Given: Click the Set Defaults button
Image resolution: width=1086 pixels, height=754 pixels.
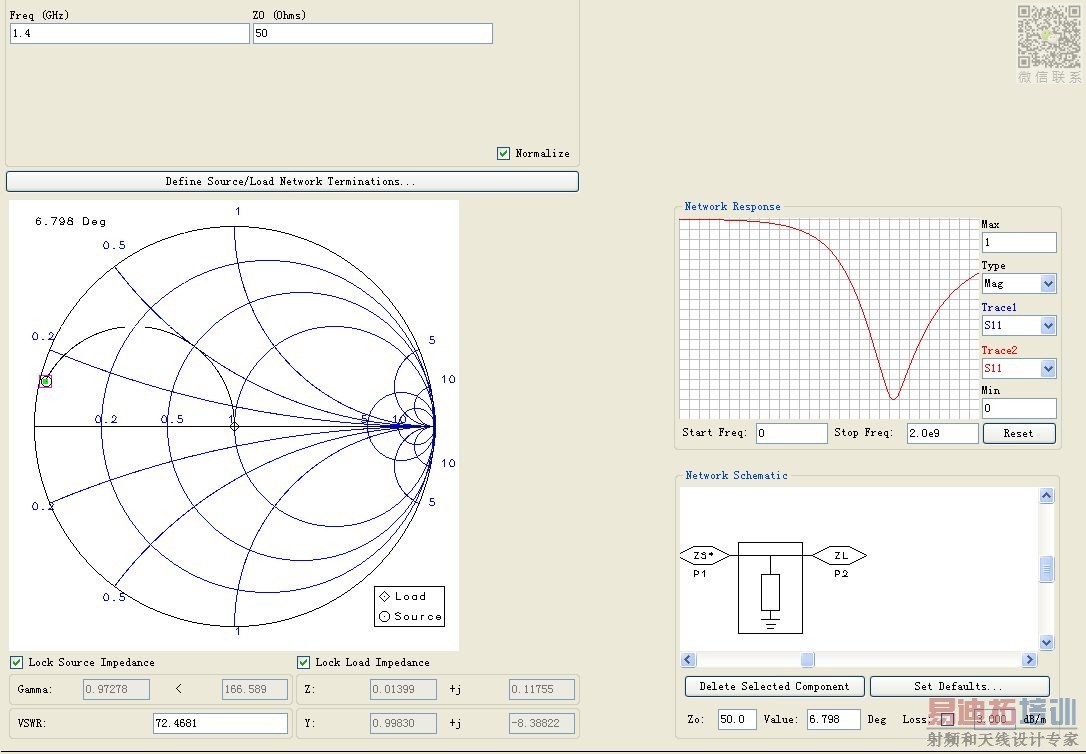Looking at the screenshot, I should [x=958, y=687].
